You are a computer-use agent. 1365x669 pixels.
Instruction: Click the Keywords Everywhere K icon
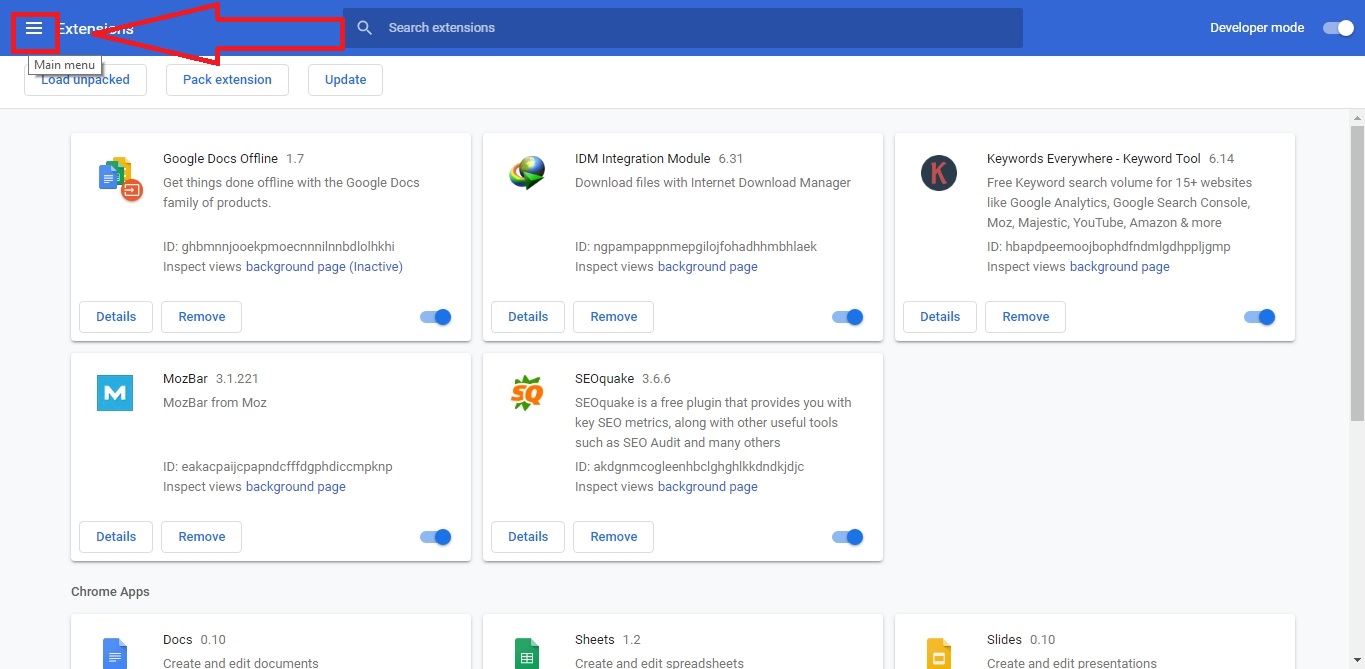point(939,173)
